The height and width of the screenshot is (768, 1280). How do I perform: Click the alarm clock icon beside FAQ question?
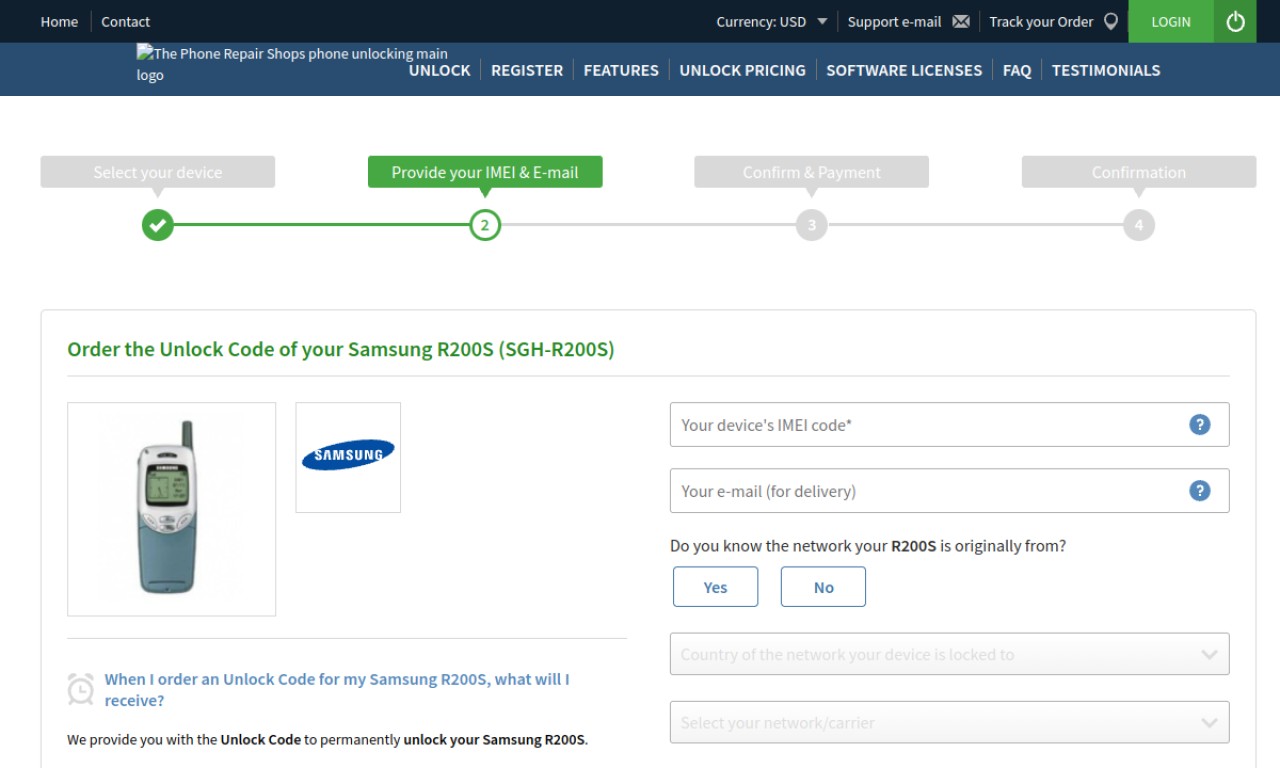coord(81,689)
